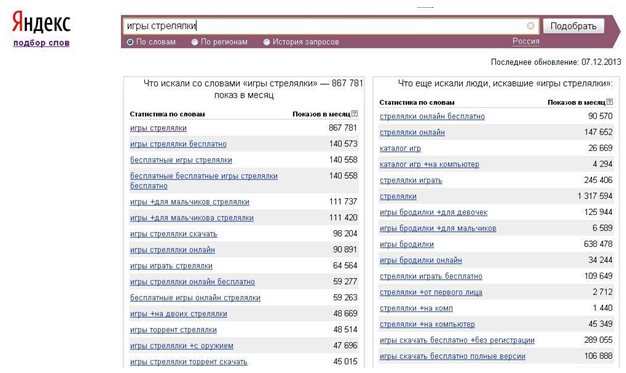Open the 'стрелялки +на компьютер' link

coord(427,324)
